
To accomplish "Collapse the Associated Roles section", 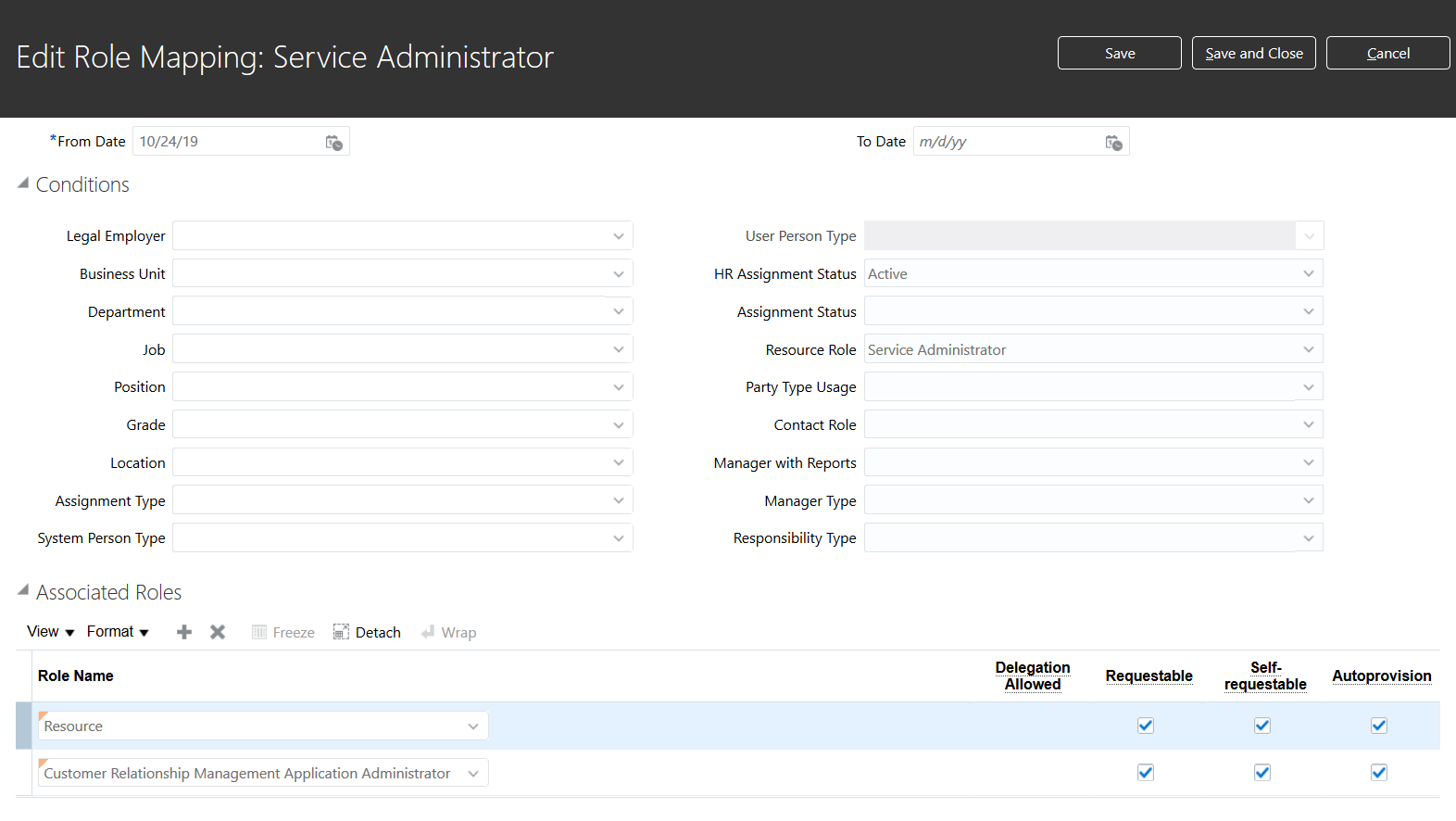I will pos(23,590).
